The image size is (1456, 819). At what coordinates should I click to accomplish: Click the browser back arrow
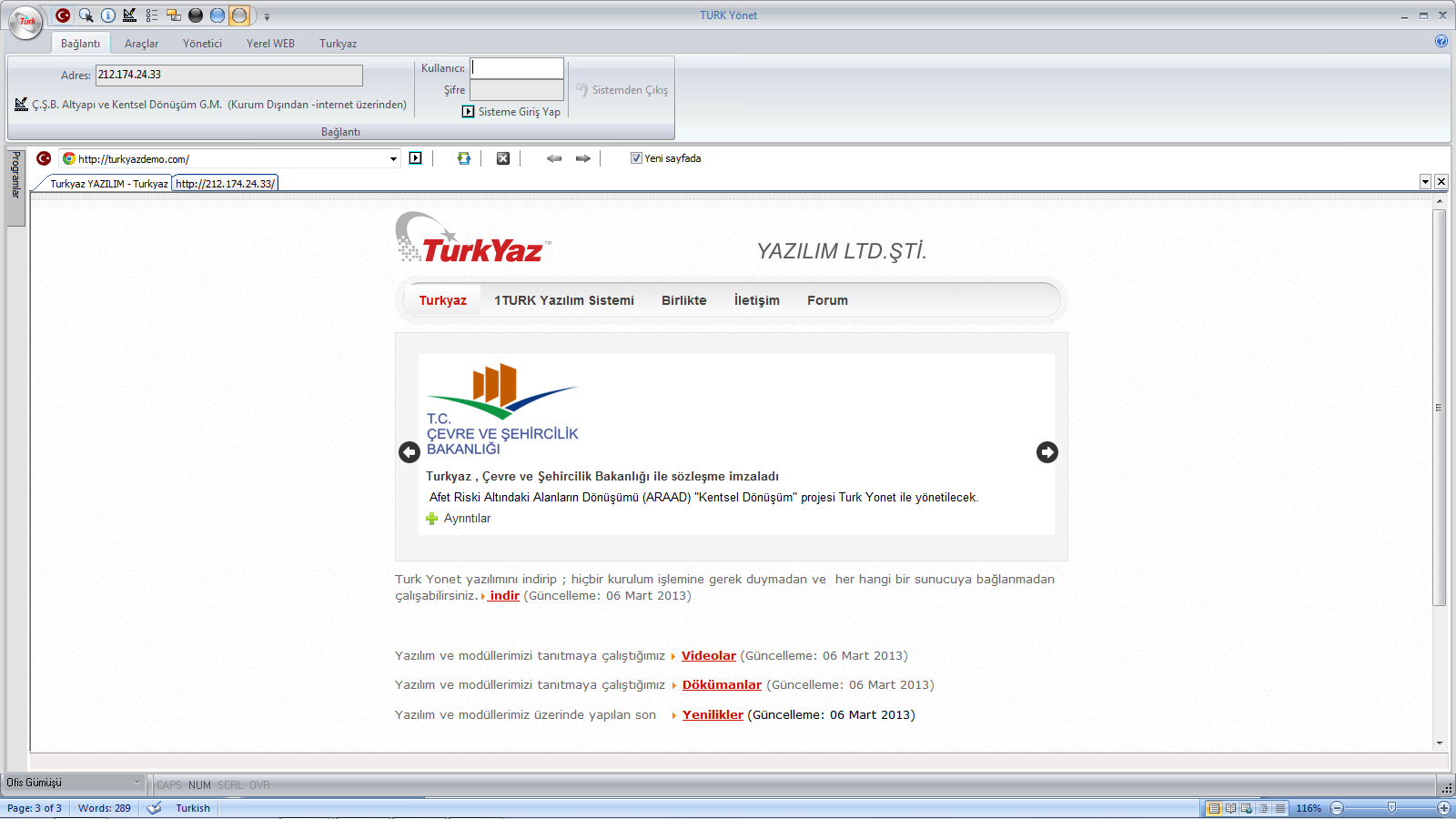pos(554,158)
